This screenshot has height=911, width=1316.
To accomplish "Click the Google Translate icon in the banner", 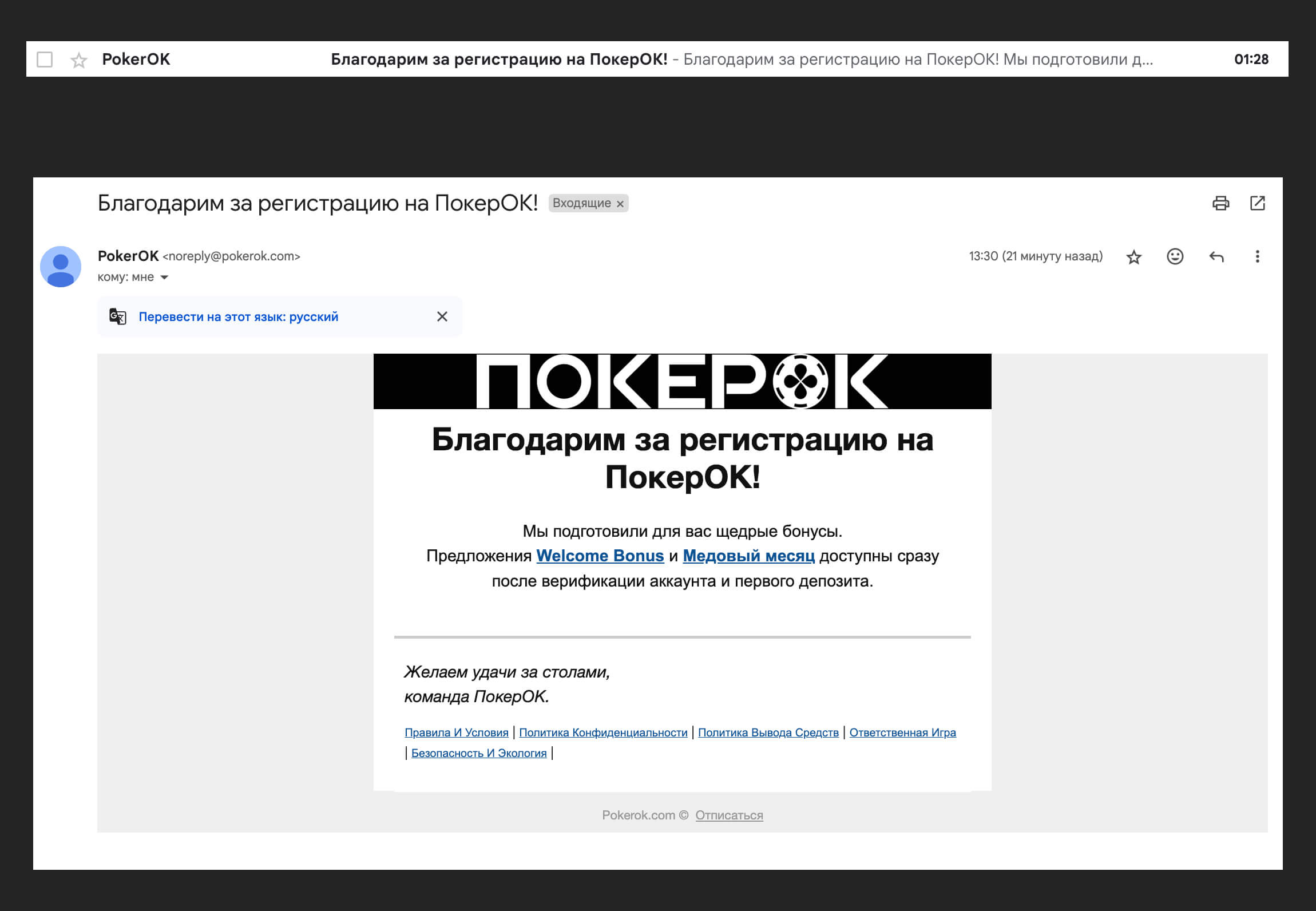I will click(117, 316).
